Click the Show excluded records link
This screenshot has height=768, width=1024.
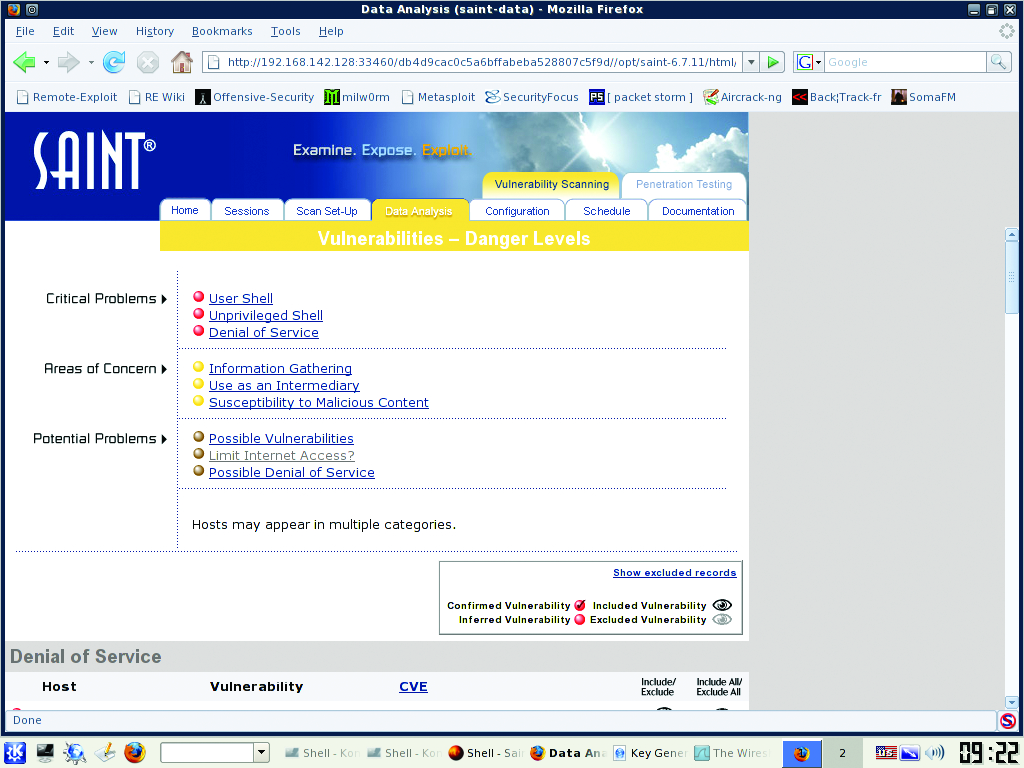674,573
